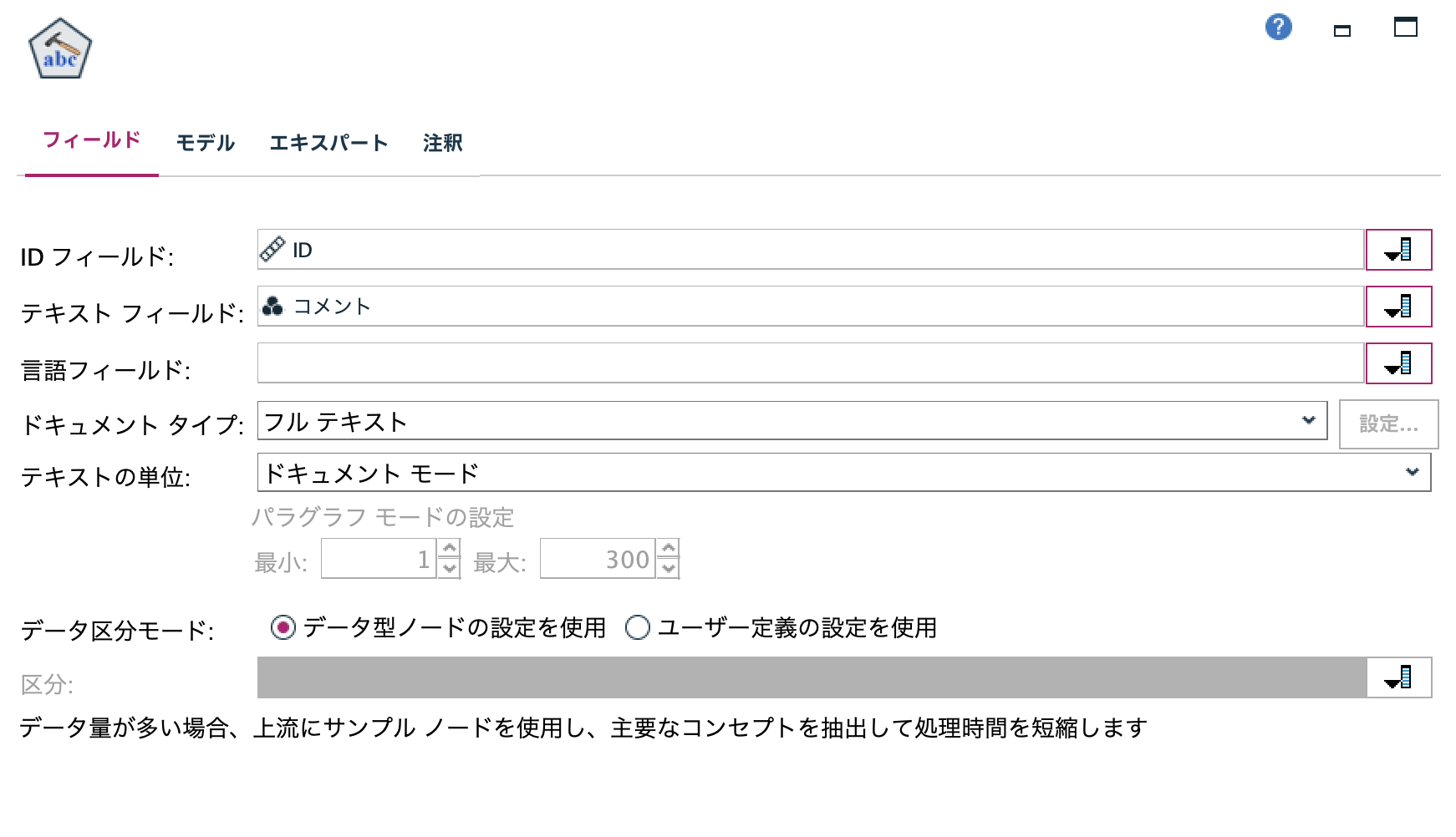Open the field picker for テキスト フィールド
The width and height of the screenshot is (1456, 837).
(1399, 307)
